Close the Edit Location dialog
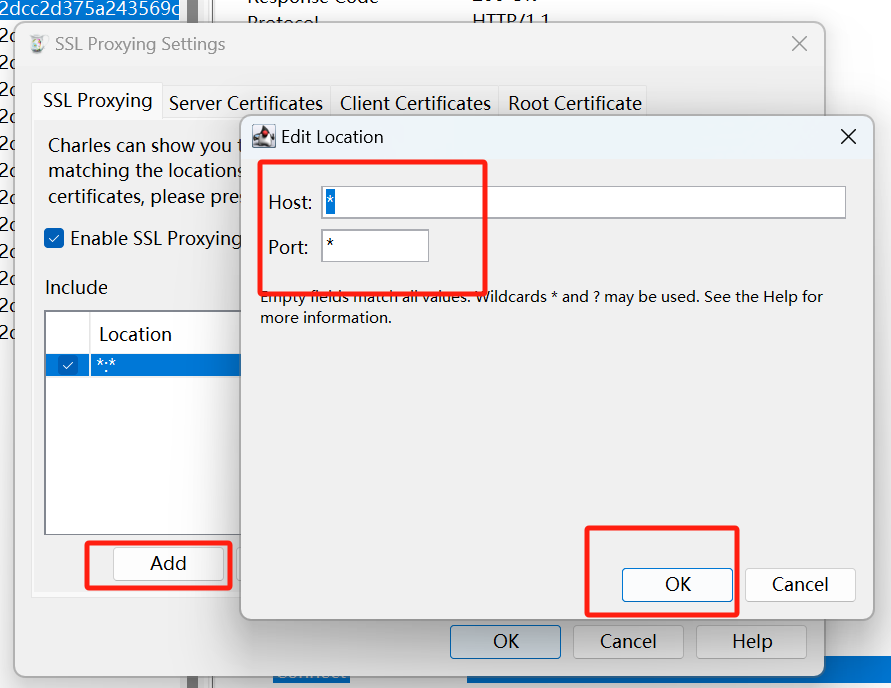 tap(848, 136)
